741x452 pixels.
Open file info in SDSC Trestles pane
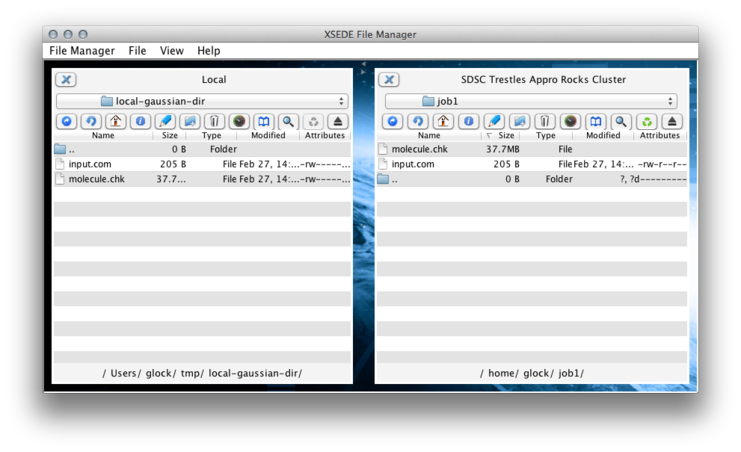point(468,122)
